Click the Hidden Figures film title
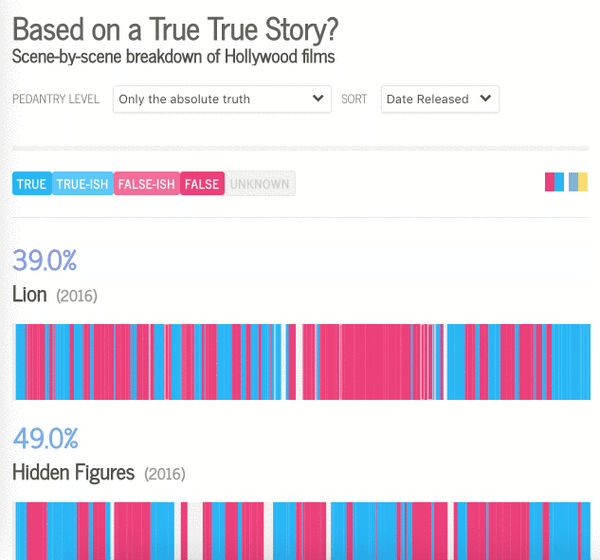The image size is (600, 560). click(73, 471)
